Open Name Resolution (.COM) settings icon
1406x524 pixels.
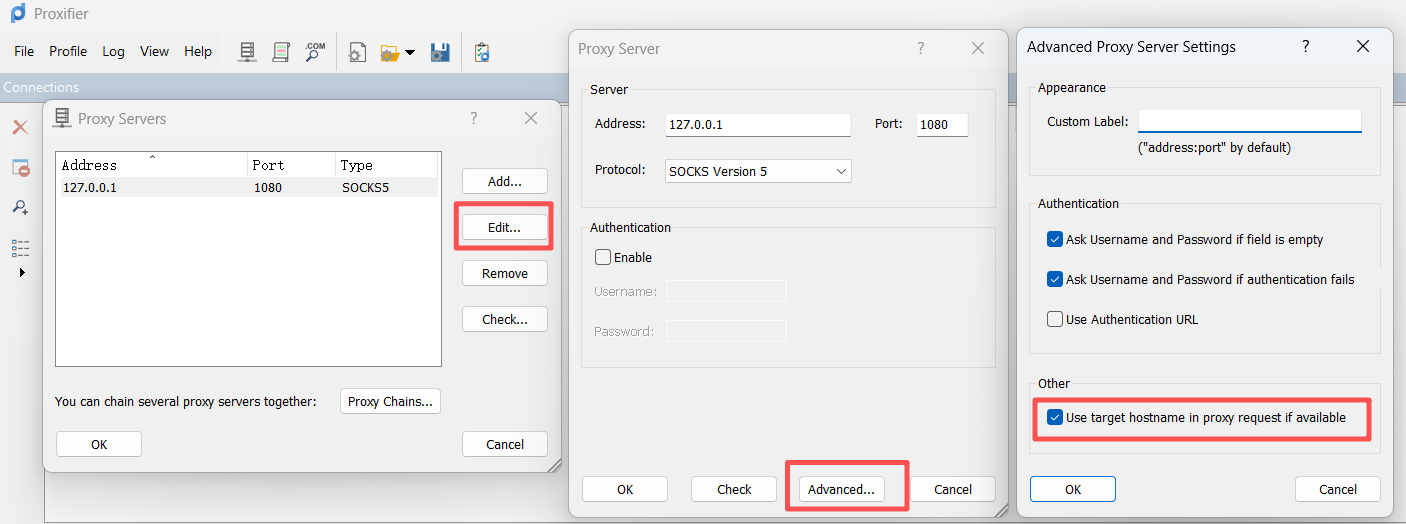(x=315, y=51)
